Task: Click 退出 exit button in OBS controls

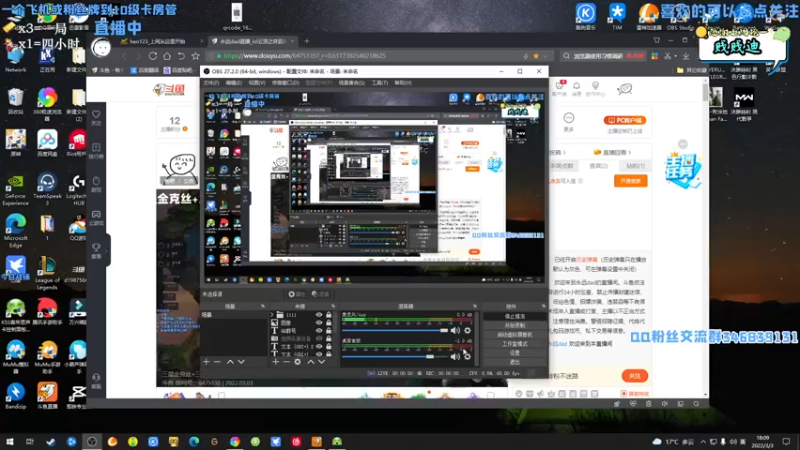Action: point(515,362)
